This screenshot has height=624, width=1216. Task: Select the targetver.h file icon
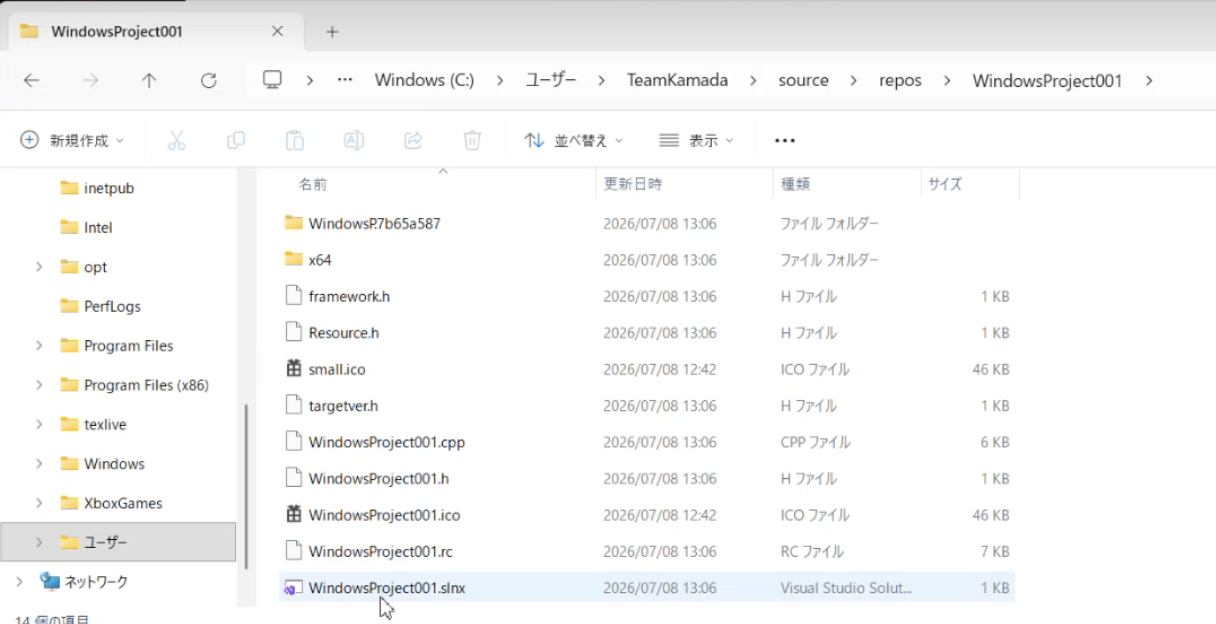tap(293, 405)
